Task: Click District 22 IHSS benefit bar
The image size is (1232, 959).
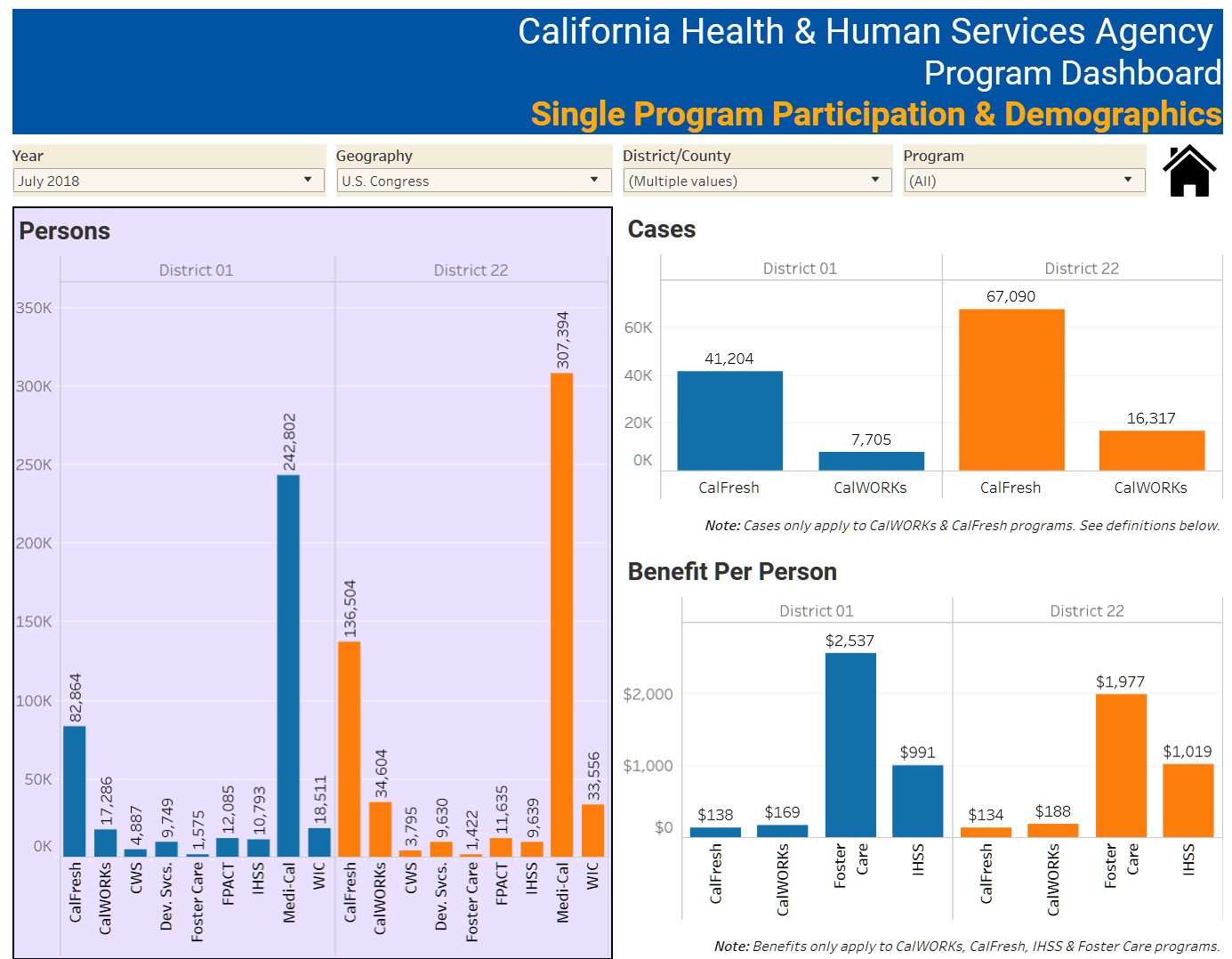Action: 1188,800
